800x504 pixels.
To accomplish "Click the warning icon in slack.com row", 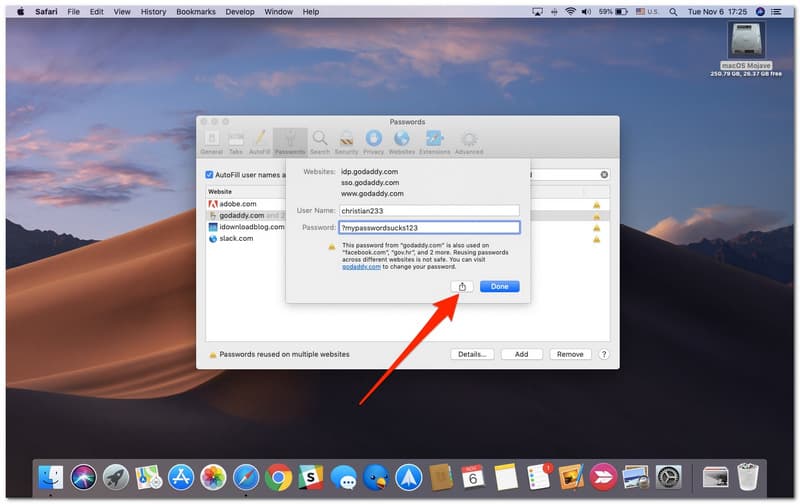I will pyautogui.click(x=596, y=239).
